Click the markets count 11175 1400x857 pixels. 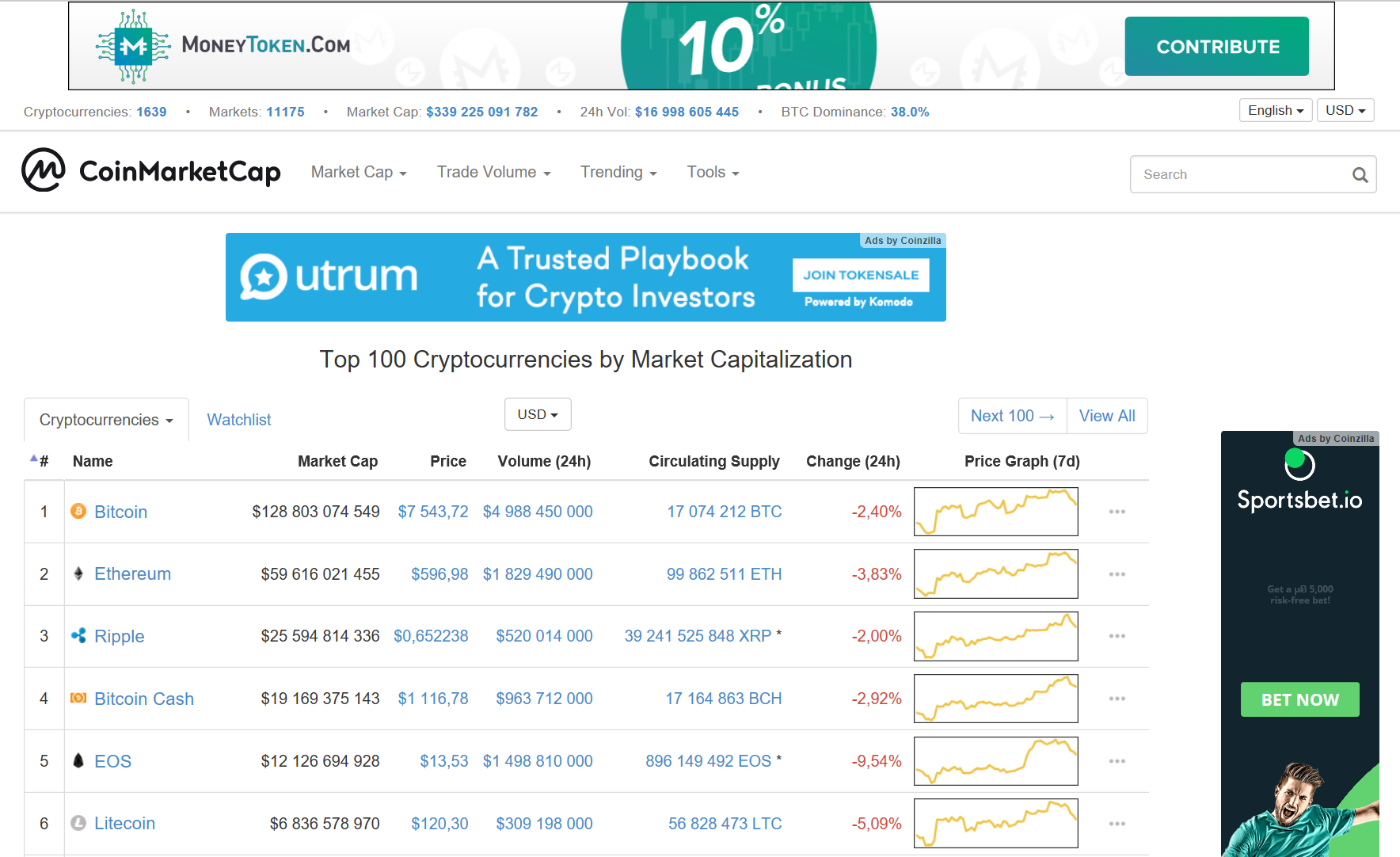285,112
